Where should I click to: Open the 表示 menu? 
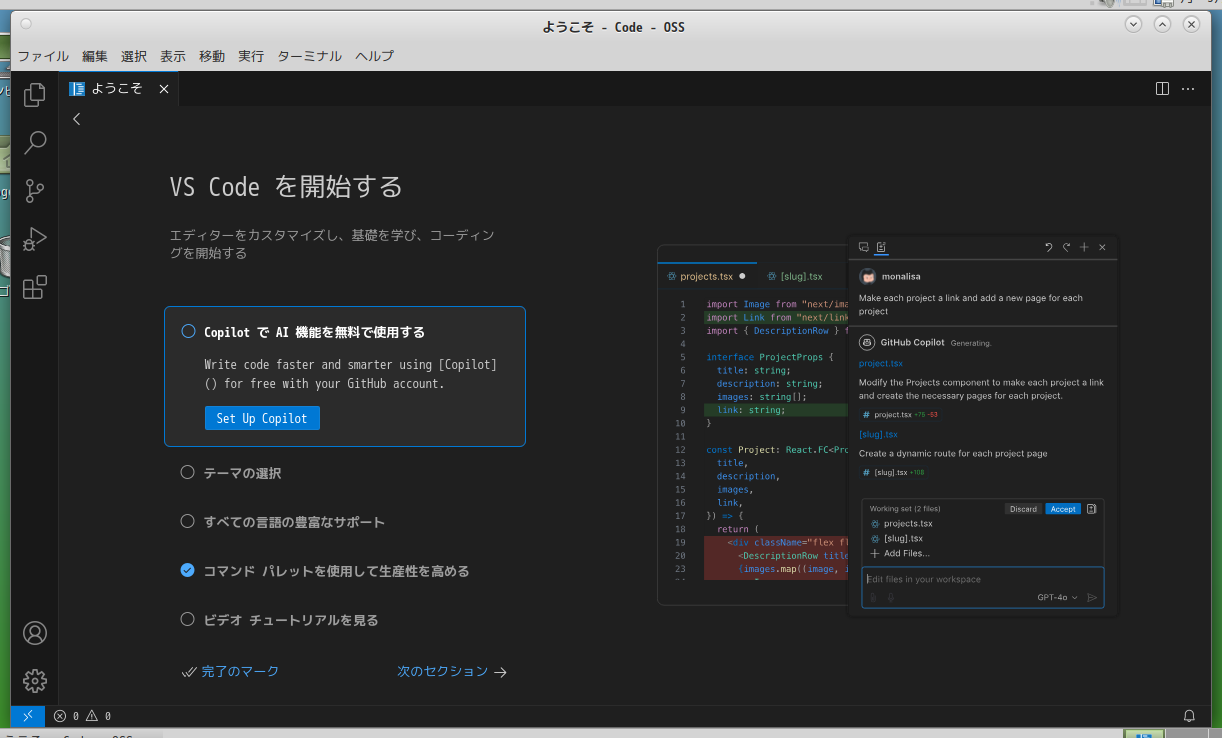coord(173,56)
